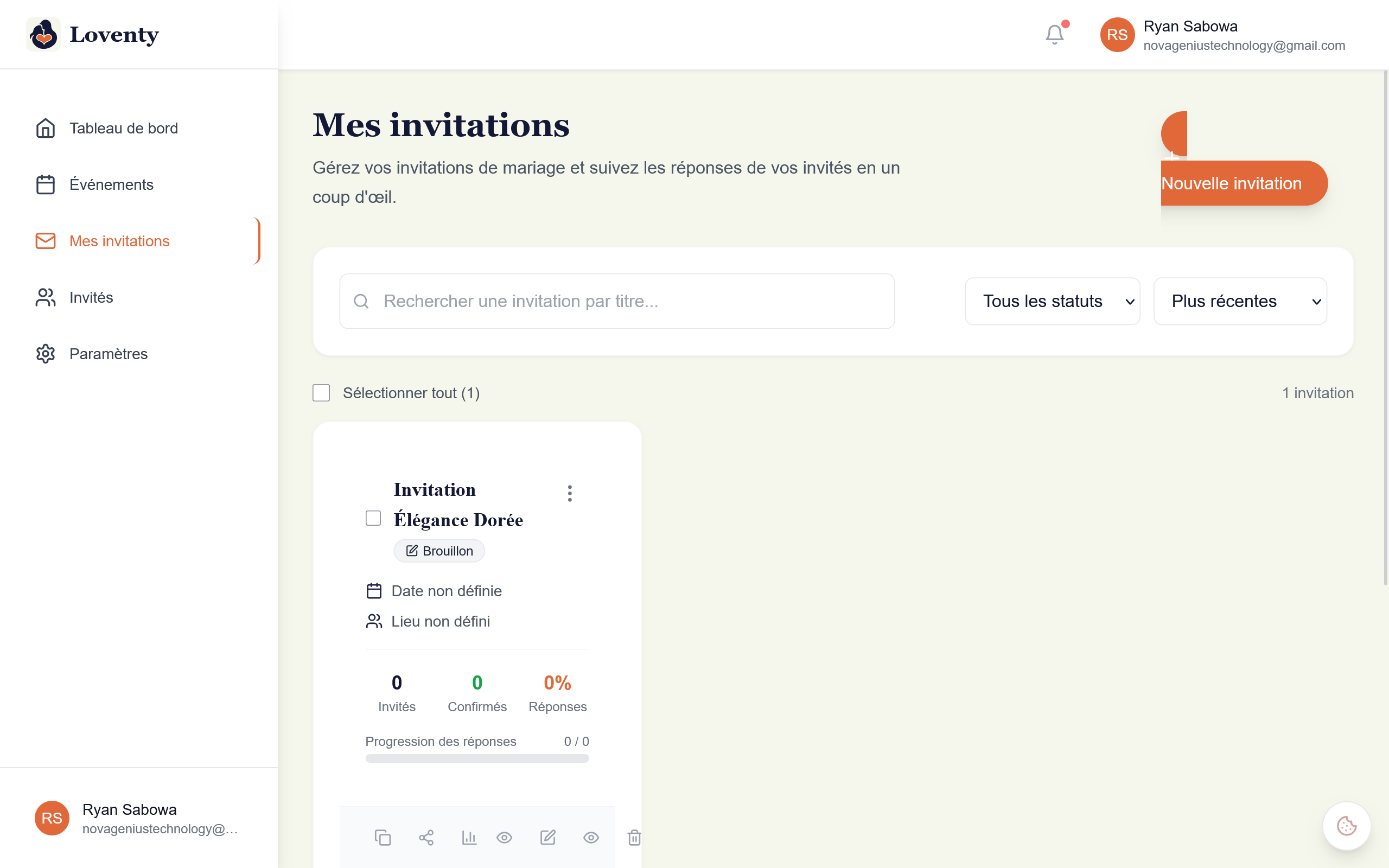Click the share icon on the invitation card

[x=426, y=838]
